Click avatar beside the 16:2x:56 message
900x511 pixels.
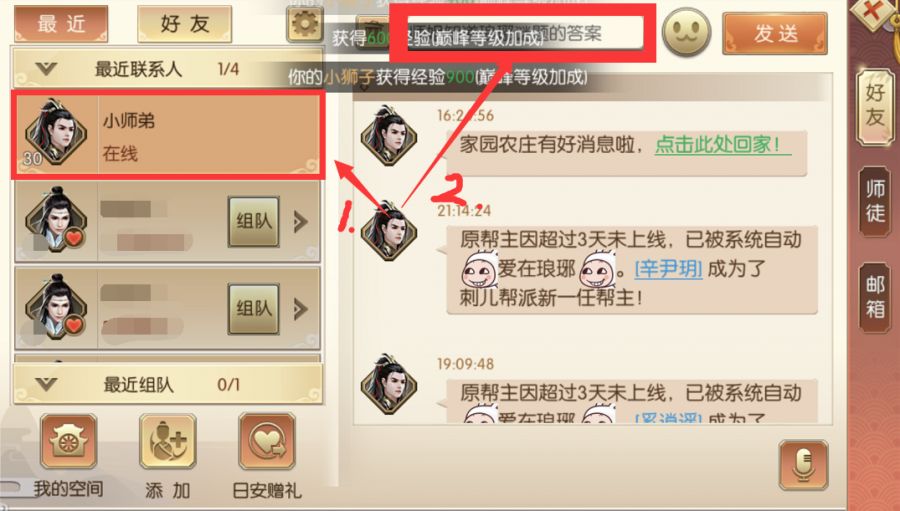[389, 136]
